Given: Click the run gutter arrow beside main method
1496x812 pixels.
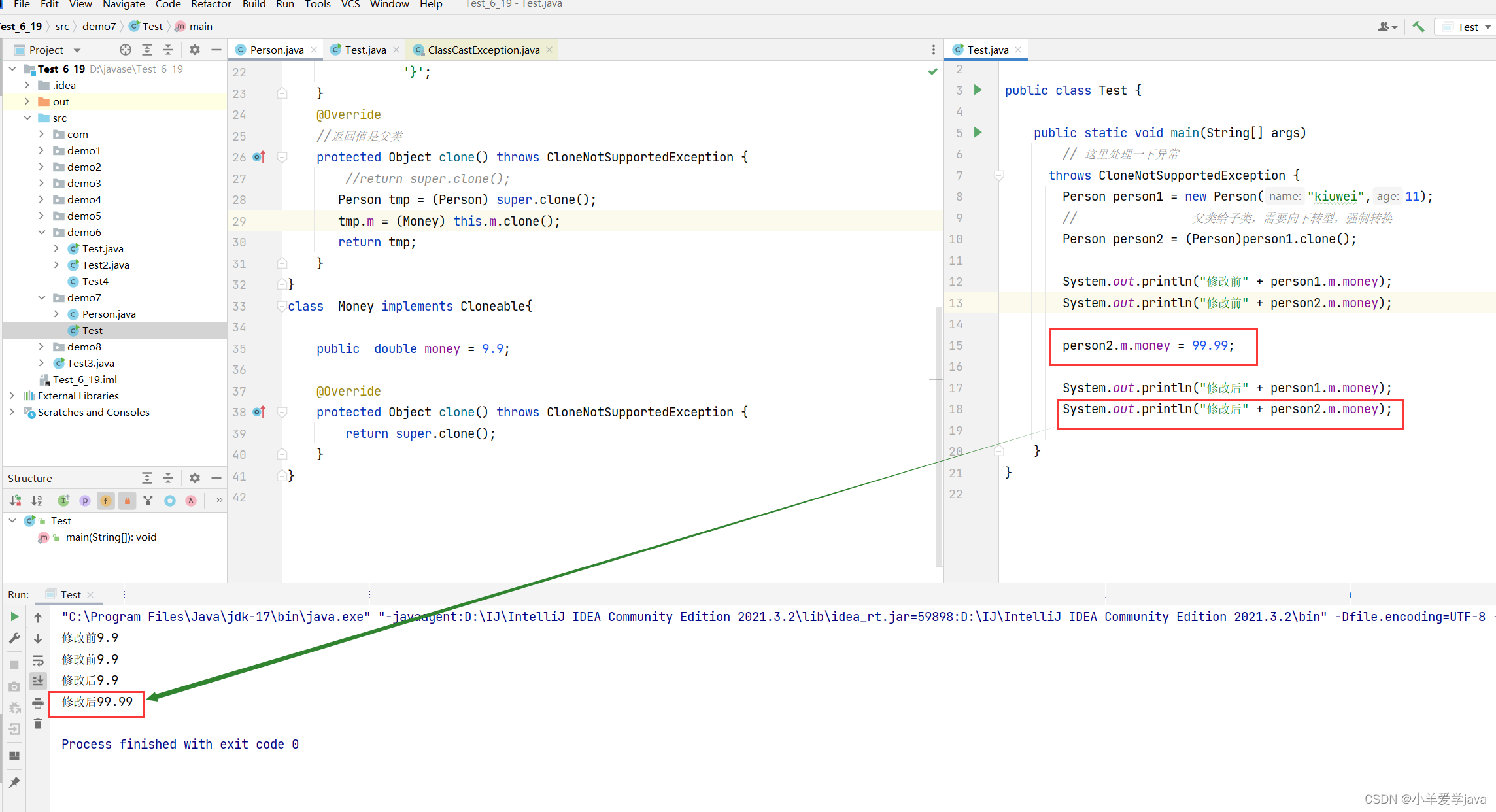Looking at the screenshot, I should (x=978, y=133).
